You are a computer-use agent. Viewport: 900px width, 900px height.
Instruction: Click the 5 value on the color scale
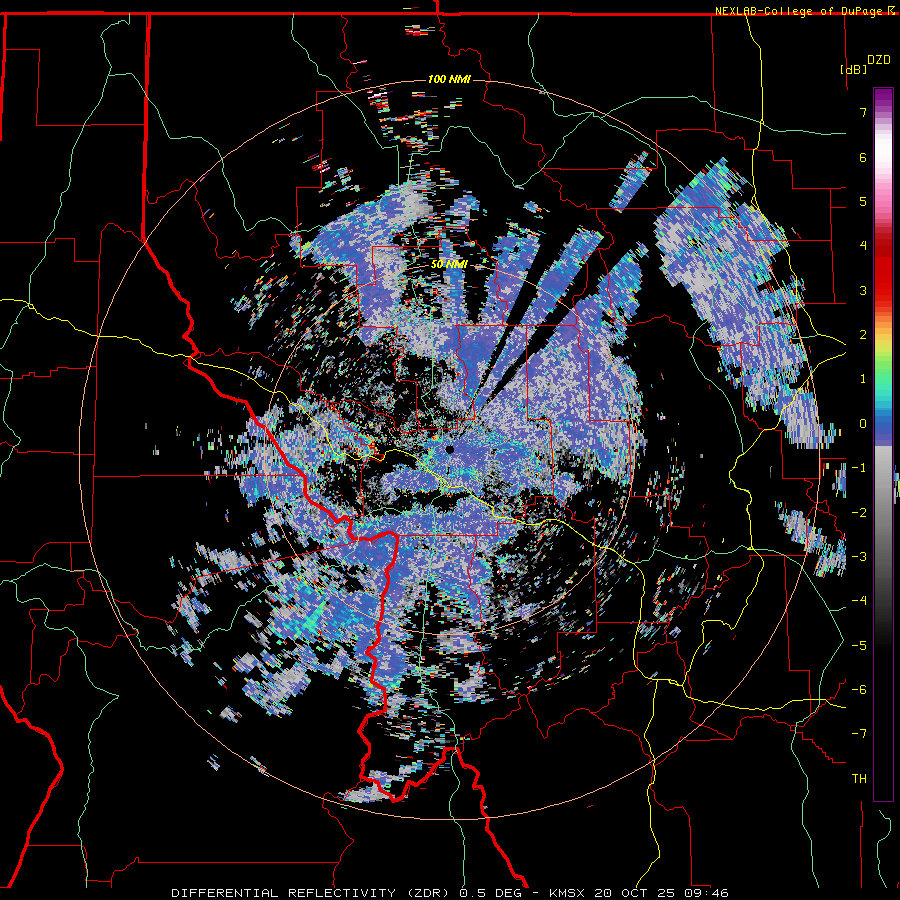[x=863, y=201]
